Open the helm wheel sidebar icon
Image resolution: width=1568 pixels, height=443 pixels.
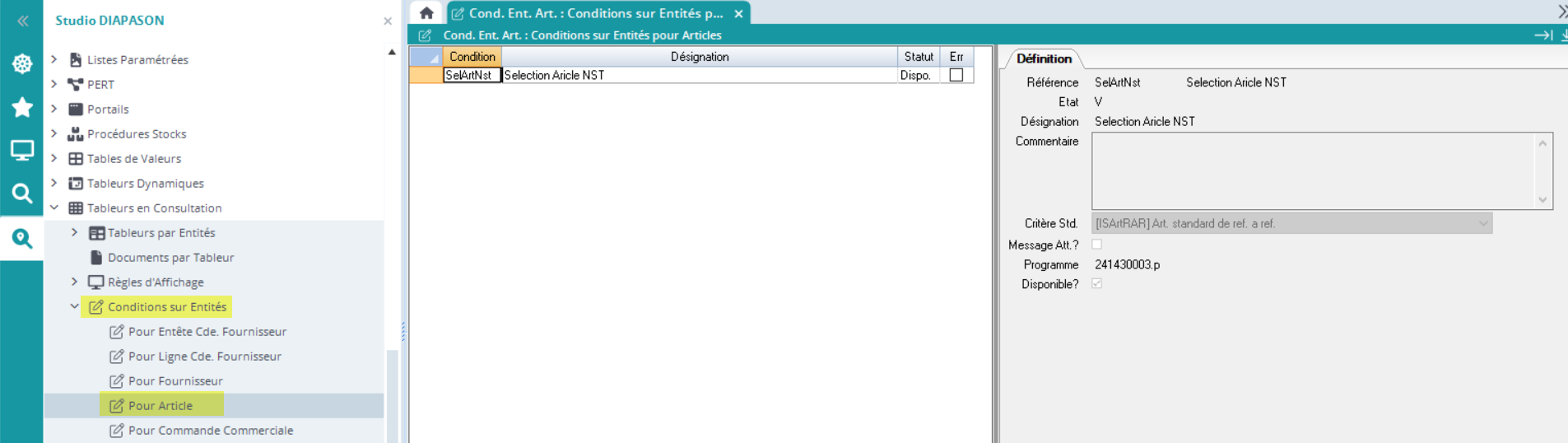tap(22, 64)
